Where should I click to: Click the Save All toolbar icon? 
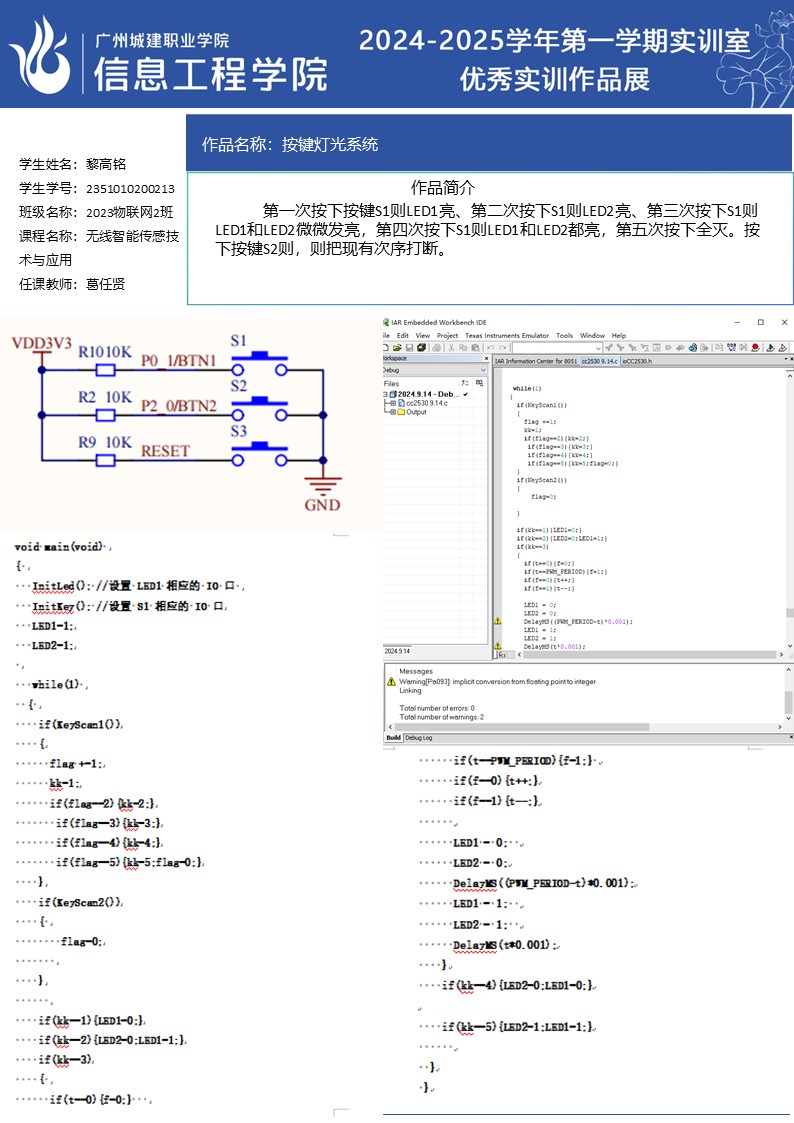(421, 348)
